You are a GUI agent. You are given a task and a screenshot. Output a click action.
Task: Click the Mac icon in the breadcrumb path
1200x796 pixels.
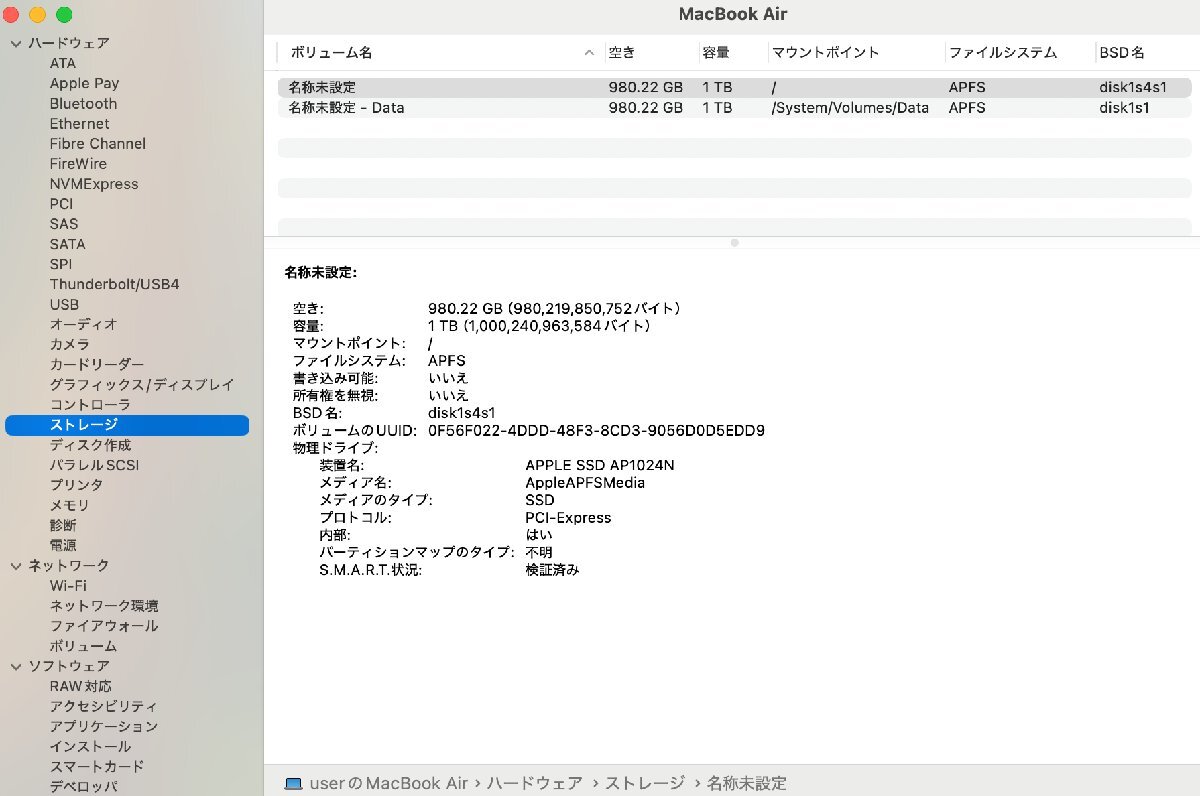pos(291,783)
